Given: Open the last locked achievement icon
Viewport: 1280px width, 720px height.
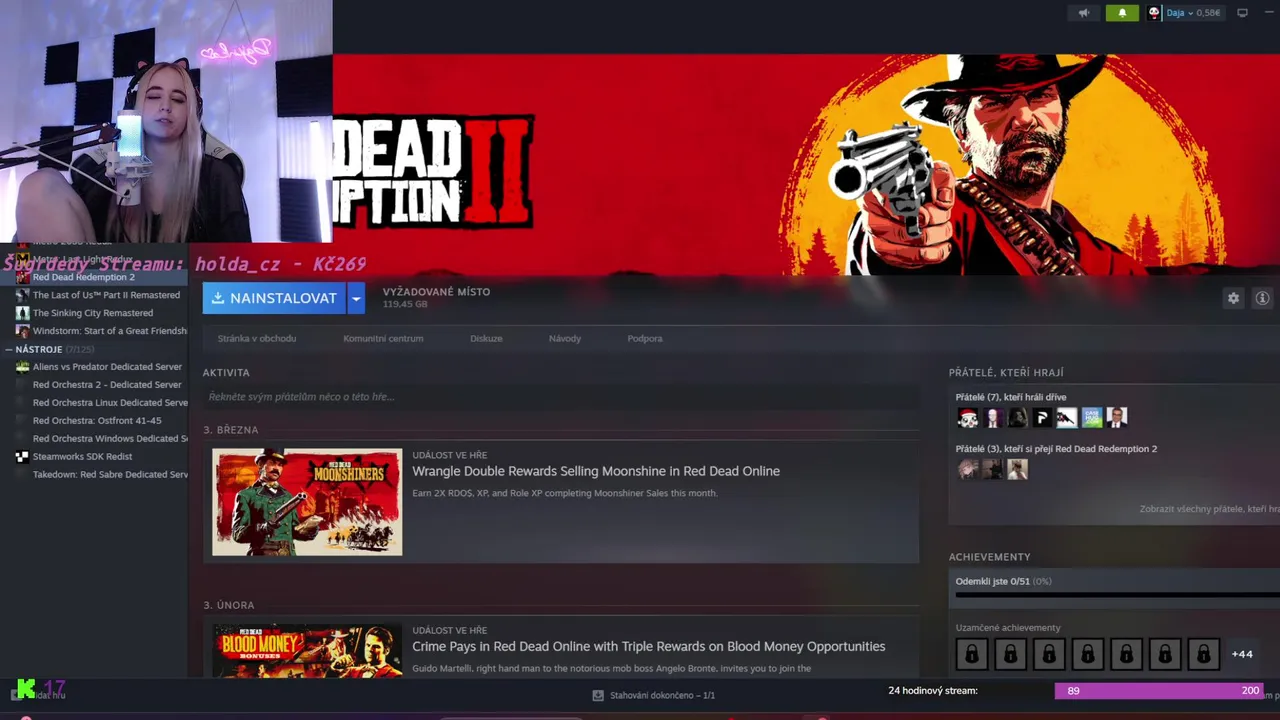Looking at the screenshot, I should click(1203, 654).
